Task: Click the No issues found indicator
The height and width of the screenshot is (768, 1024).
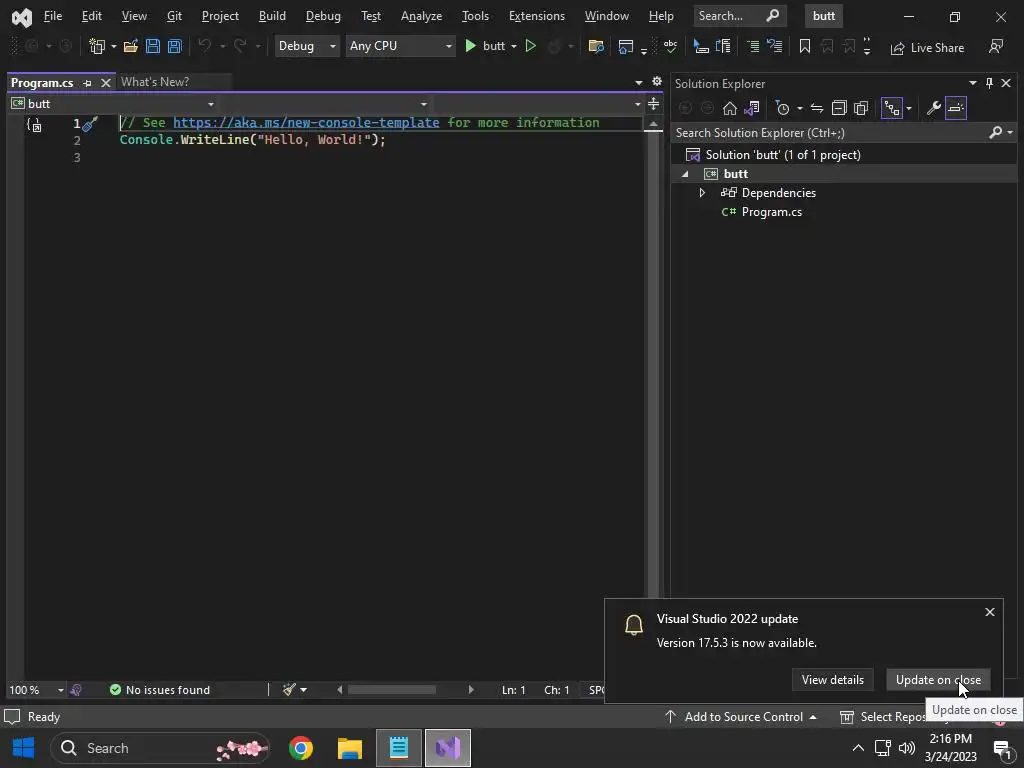Action: point(160,690)
